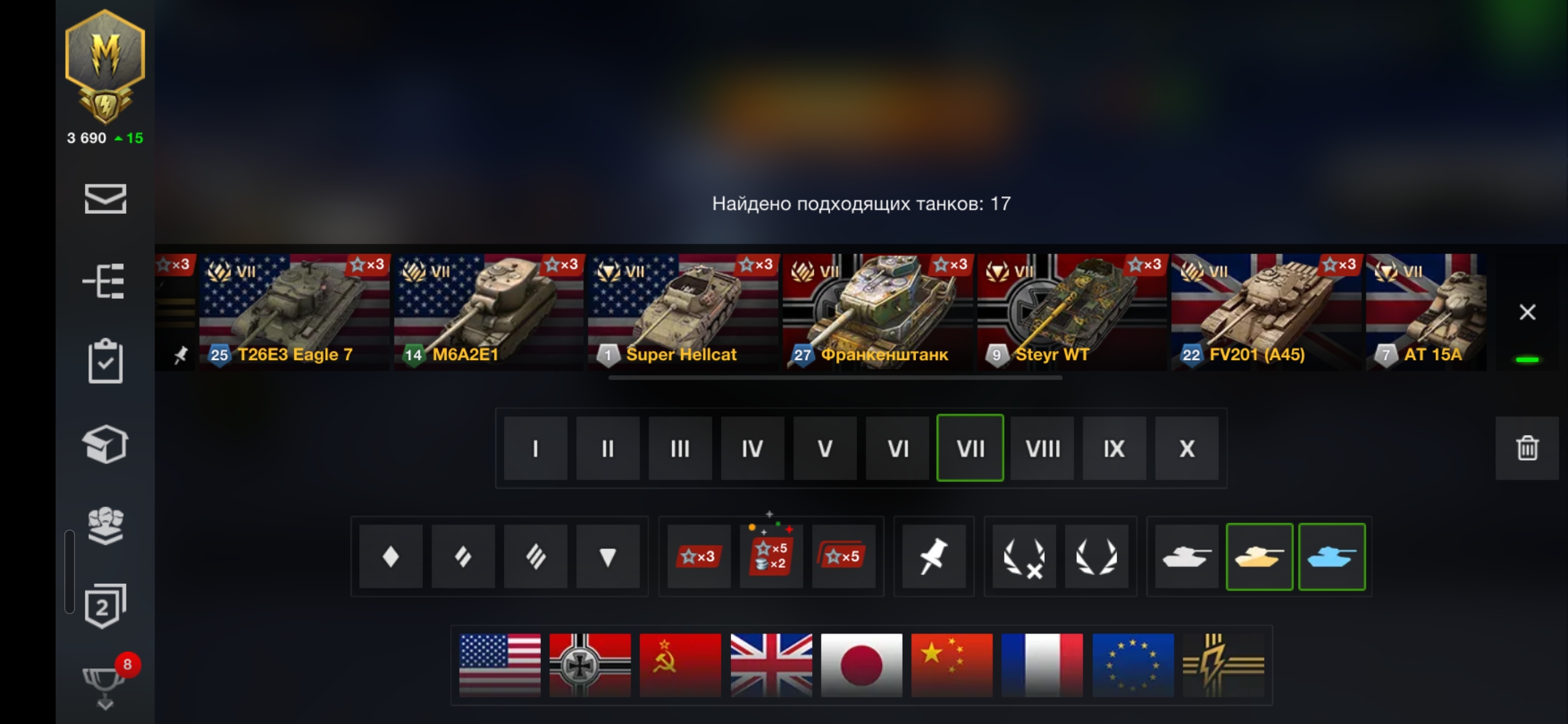Enable the x5 bonus filter

(x=844, y=556)
